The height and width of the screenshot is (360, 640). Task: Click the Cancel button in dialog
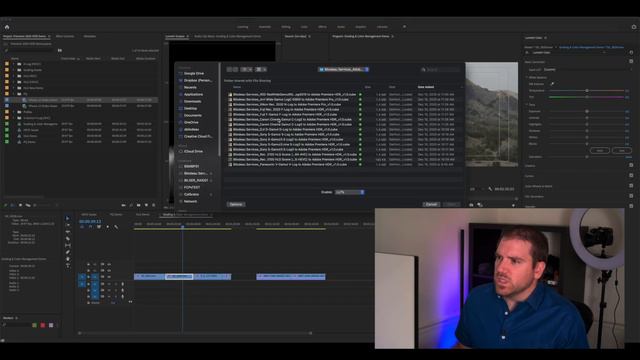(431, 204)
